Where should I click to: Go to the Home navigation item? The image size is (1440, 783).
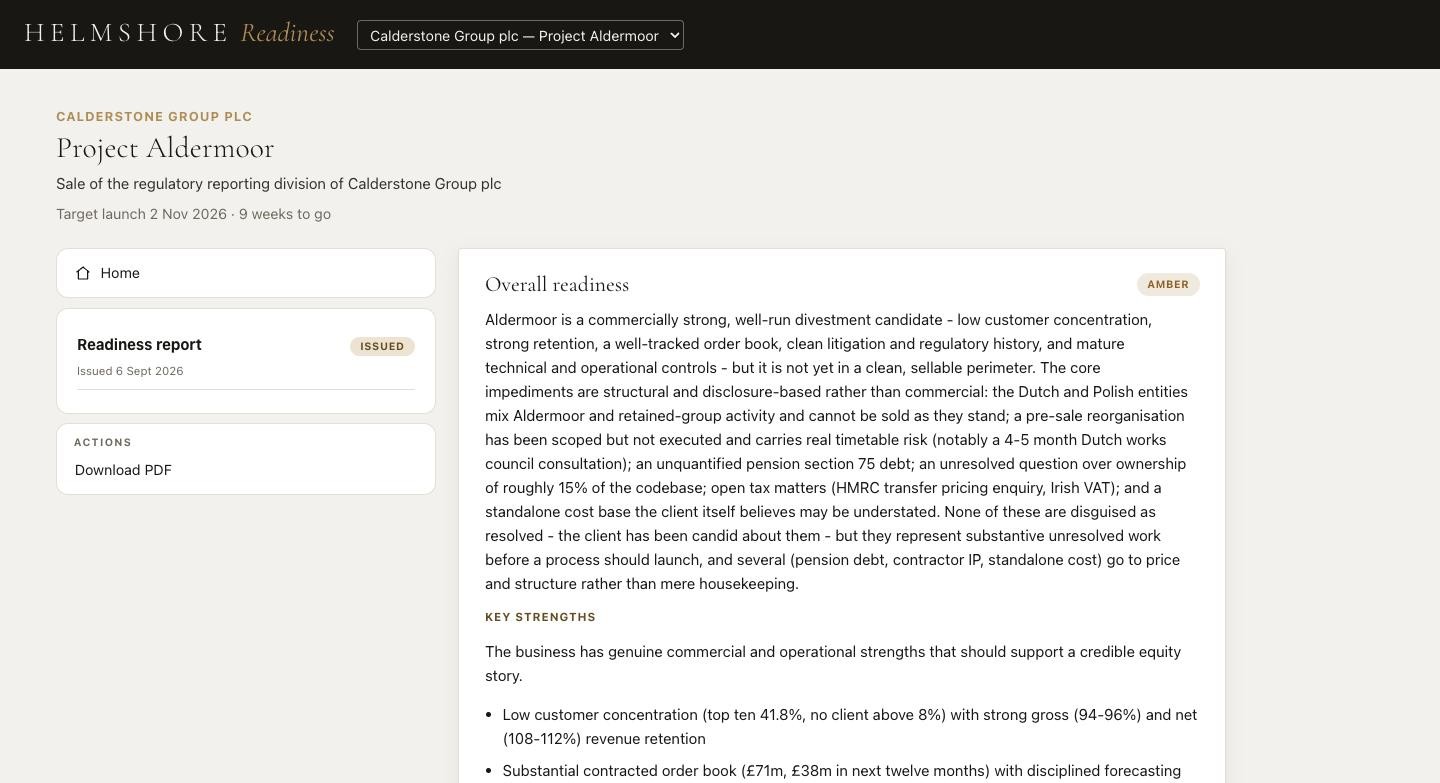point(246,273)
